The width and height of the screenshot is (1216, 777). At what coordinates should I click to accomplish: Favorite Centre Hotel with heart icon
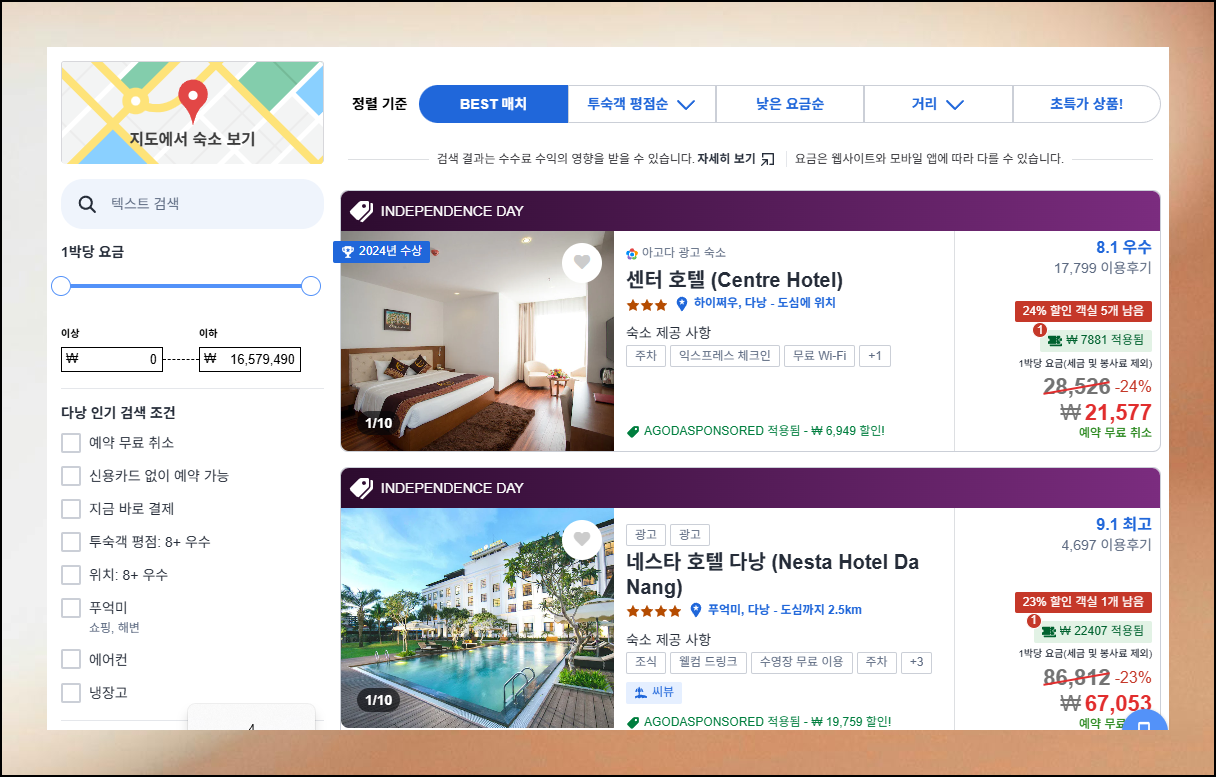point(582,263)
